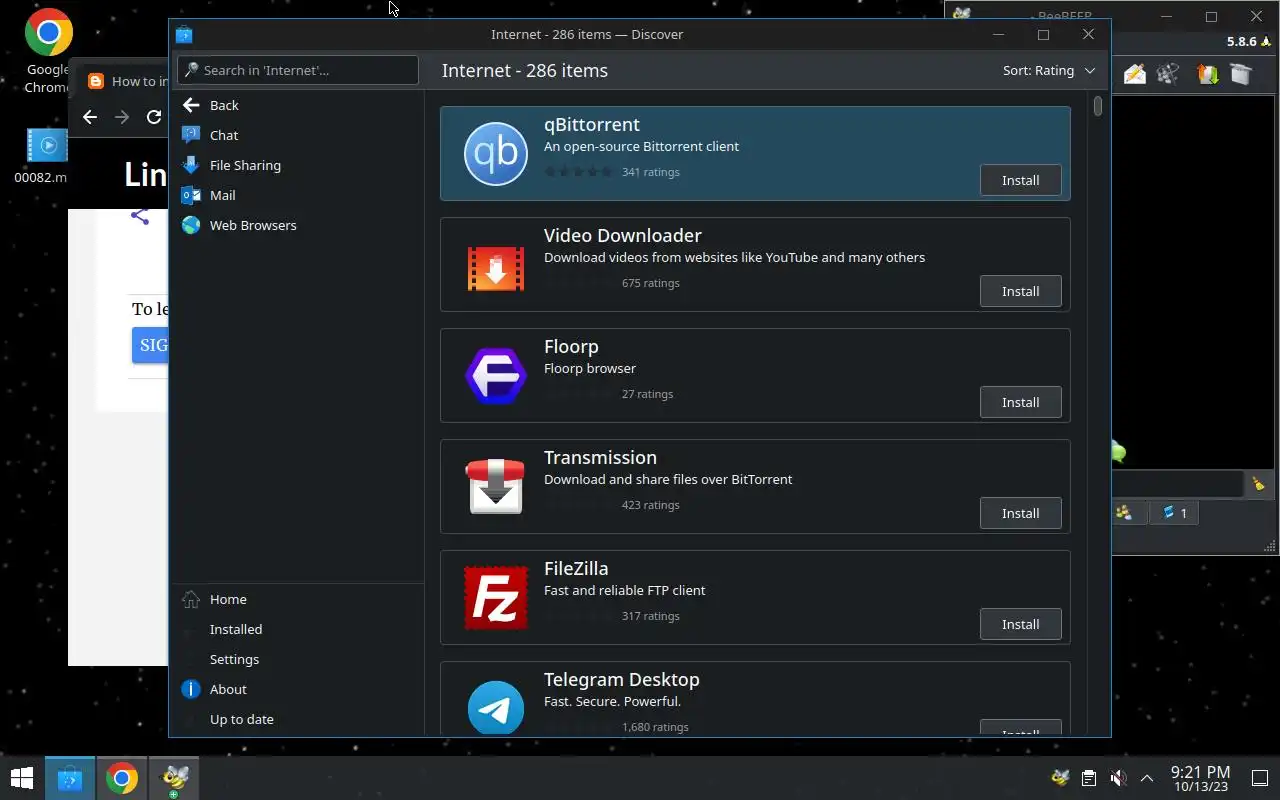1280x800 pixels.
Task: Open Google Chrome desktop shortcut
Action: point(48,51)
